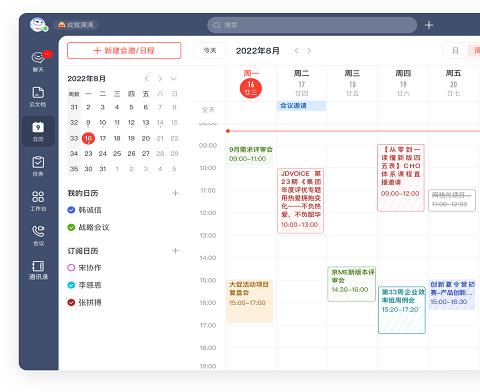Select date 17 in the mini calendar
This screenshot has height=392, width=480.
coord(103,138)
